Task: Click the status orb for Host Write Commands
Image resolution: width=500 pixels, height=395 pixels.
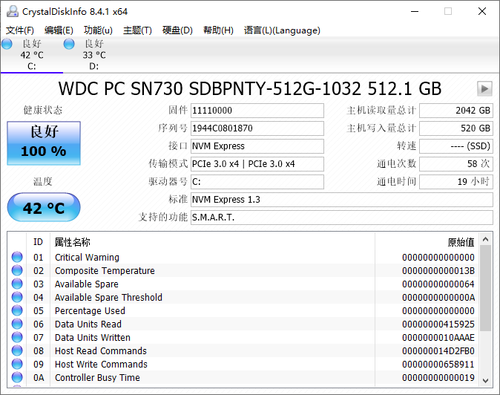Action: (17, 364)
